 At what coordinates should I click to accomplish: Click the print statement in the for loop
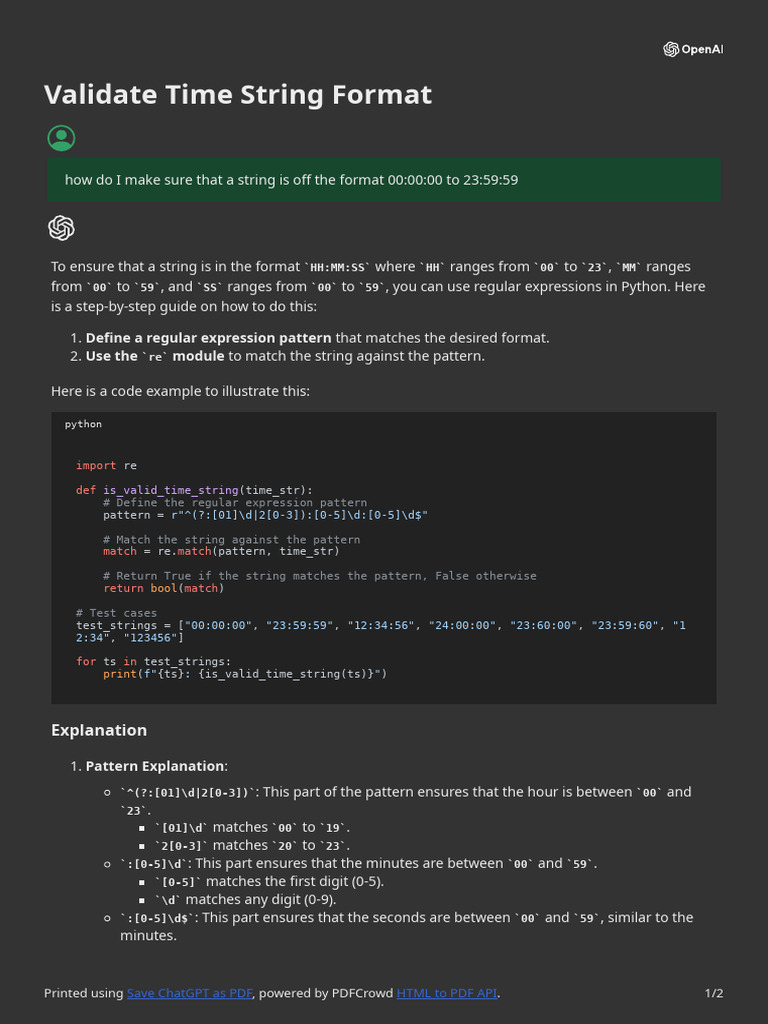[244, 674]
